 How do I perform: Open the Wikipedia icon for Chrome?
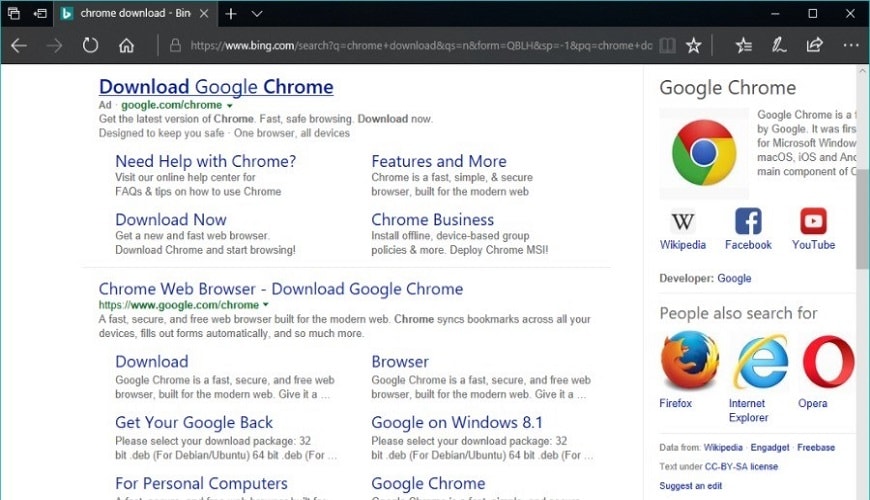click(x=683, y=222)
